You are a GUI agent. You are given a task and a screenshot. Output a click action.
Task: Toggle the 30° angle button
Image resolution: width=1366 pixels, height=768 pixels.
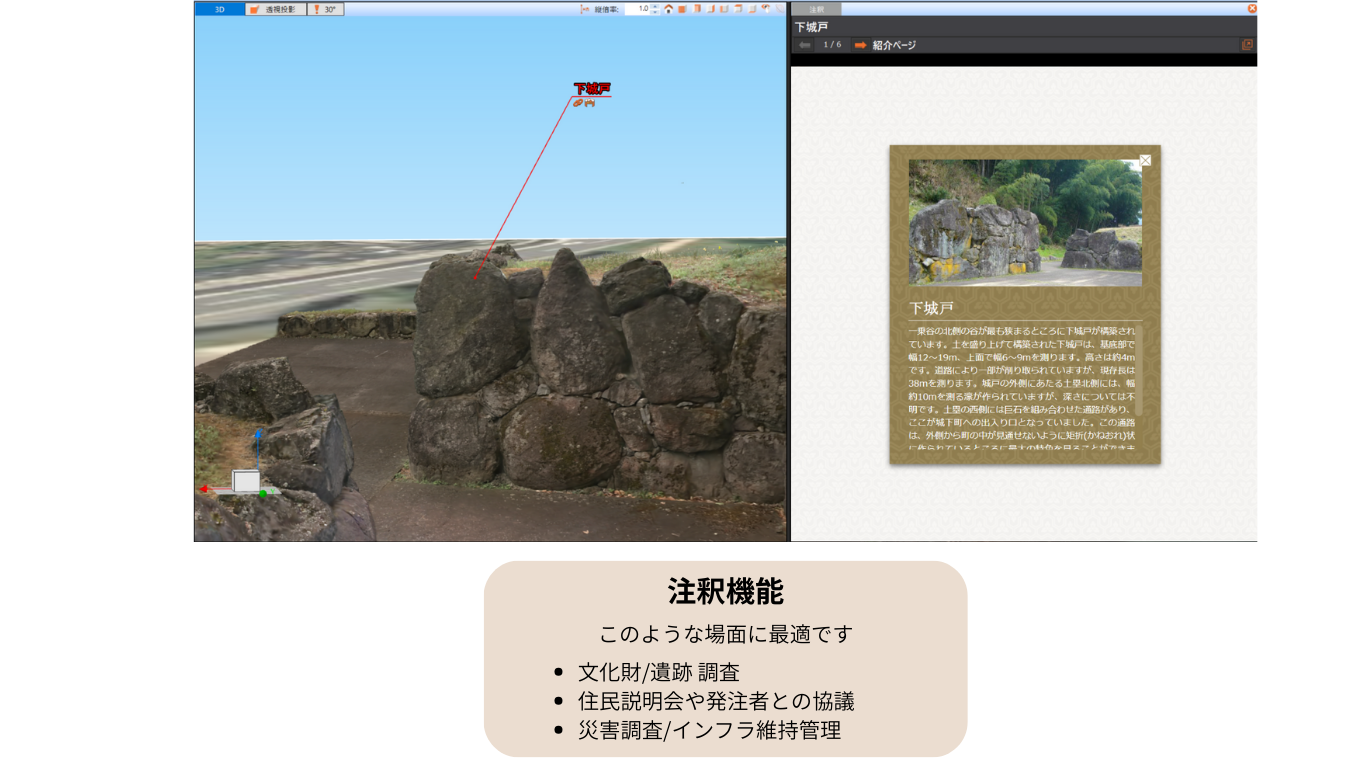tap(325, 9)
